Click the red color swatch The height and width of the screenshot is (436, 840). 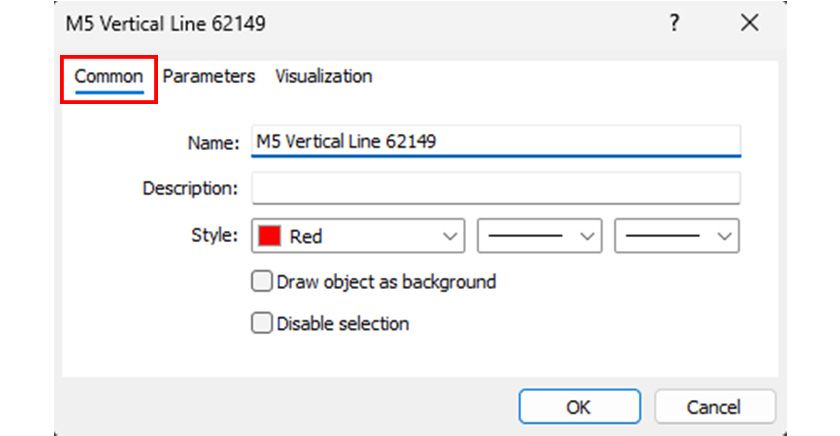(x=270, y=237)
